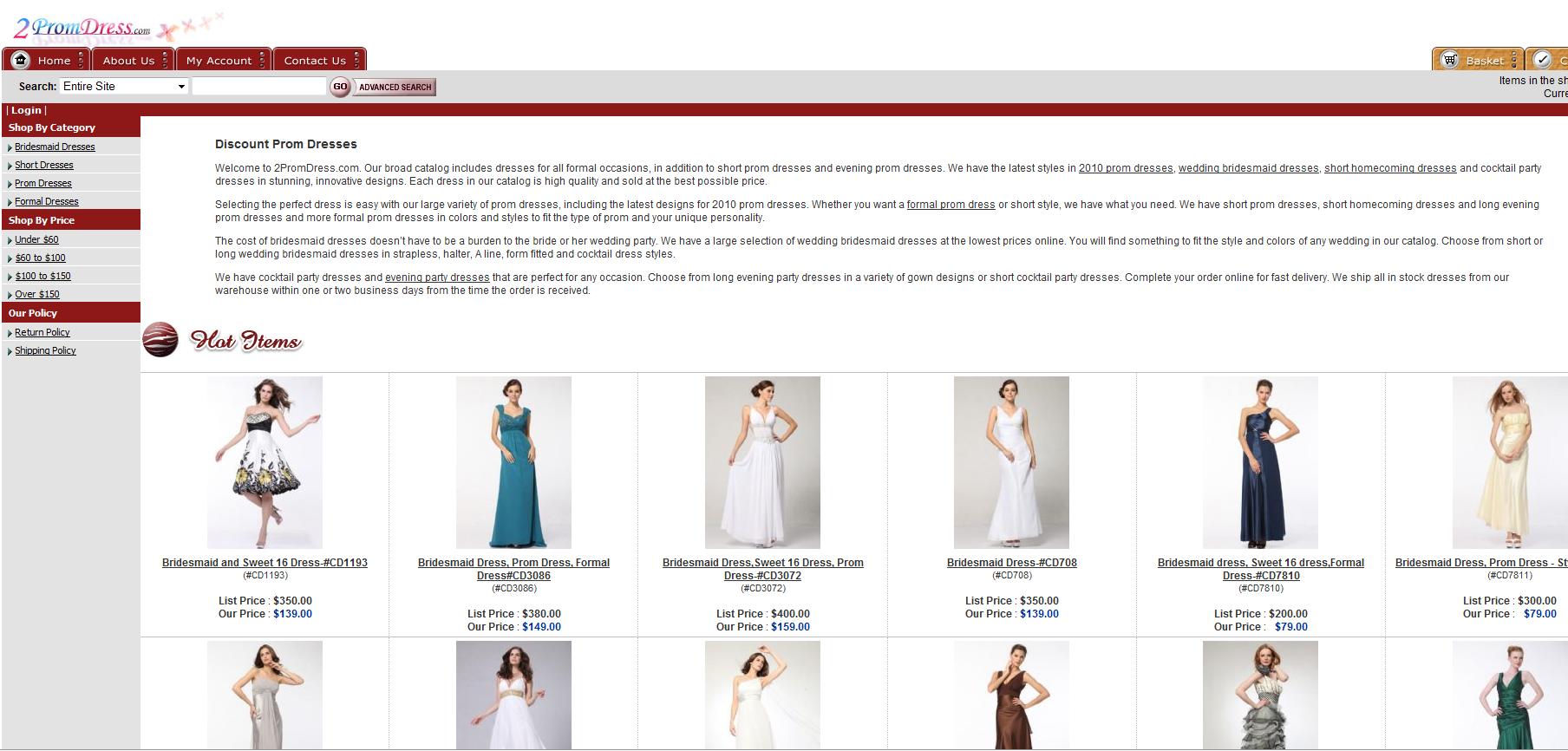The width and height of the screenshot is (1568, 751).
Task: Open the Return Policy page
Action: tap(42, 332)
